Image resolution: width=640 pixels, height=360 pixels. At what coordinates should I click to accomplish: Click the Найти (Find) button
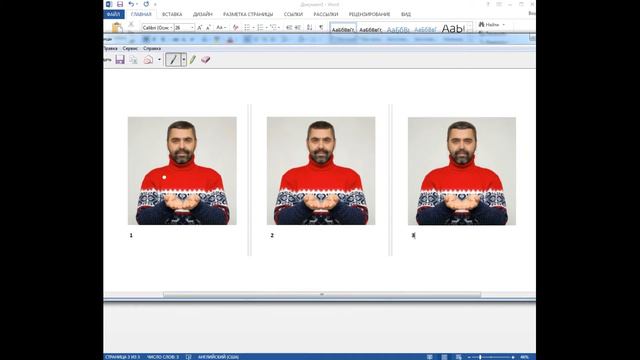point(489,24)
